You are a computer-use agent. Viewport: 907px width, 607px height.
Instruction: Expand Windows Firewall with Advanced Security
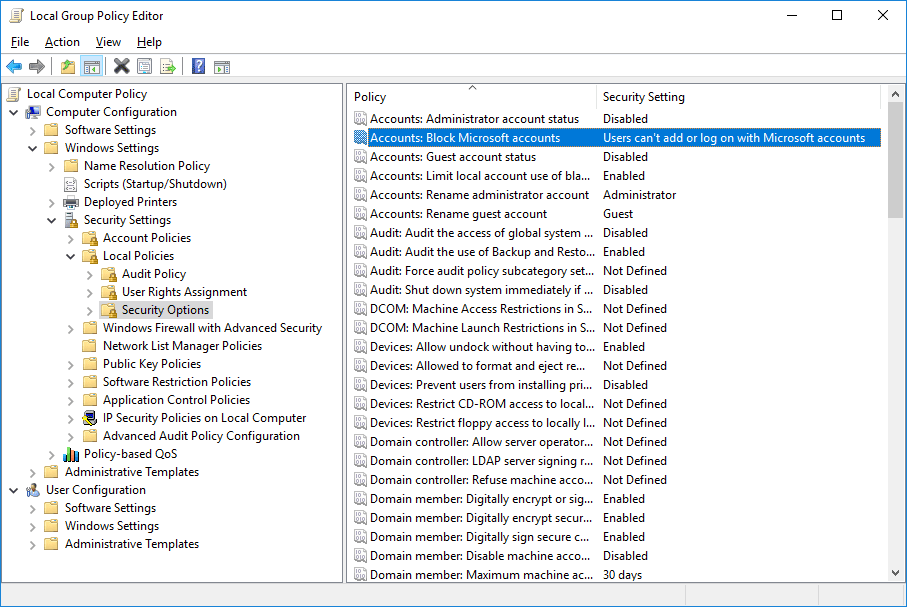point(71,329)
